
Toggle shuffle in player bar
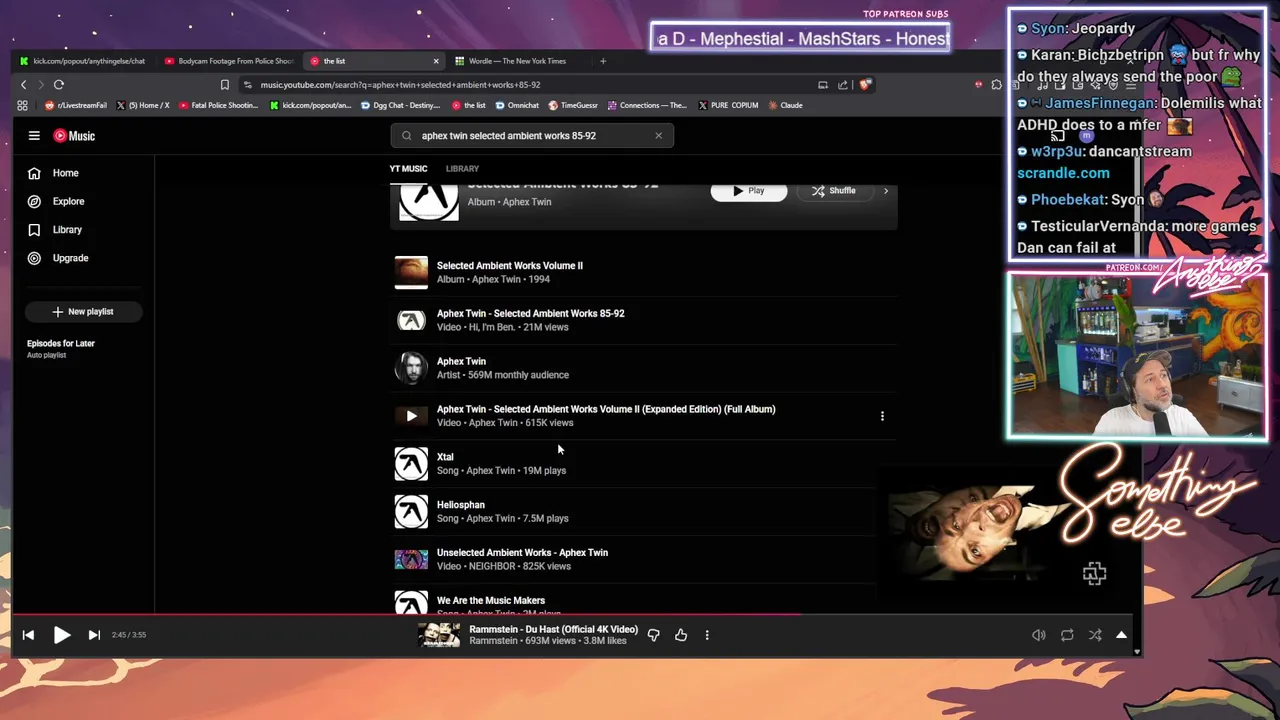tap(1095, 635)
